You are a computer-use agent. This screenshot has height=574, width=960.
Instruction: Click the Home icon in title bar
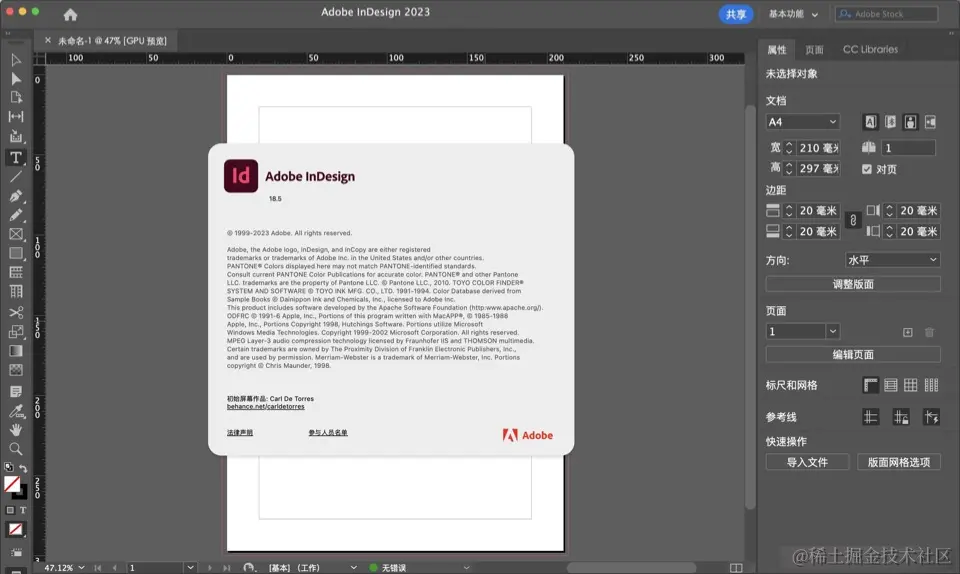click(70, 14)
